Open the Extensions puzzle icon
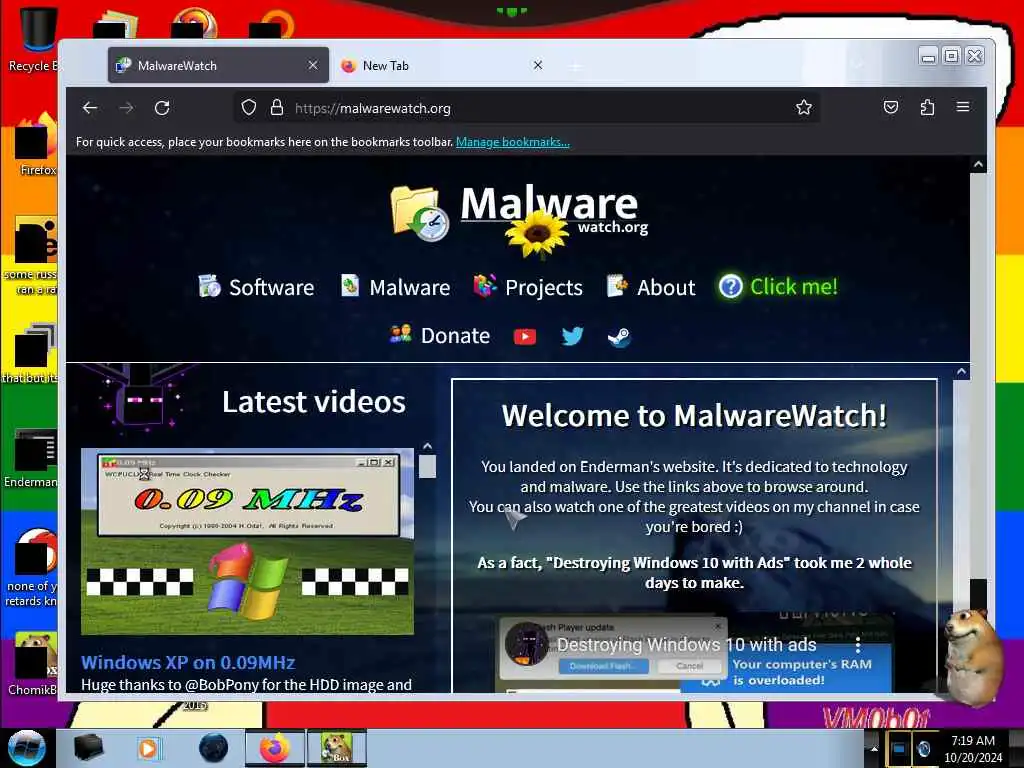Viewport: 1024px width, 768px height. point(927,107)
